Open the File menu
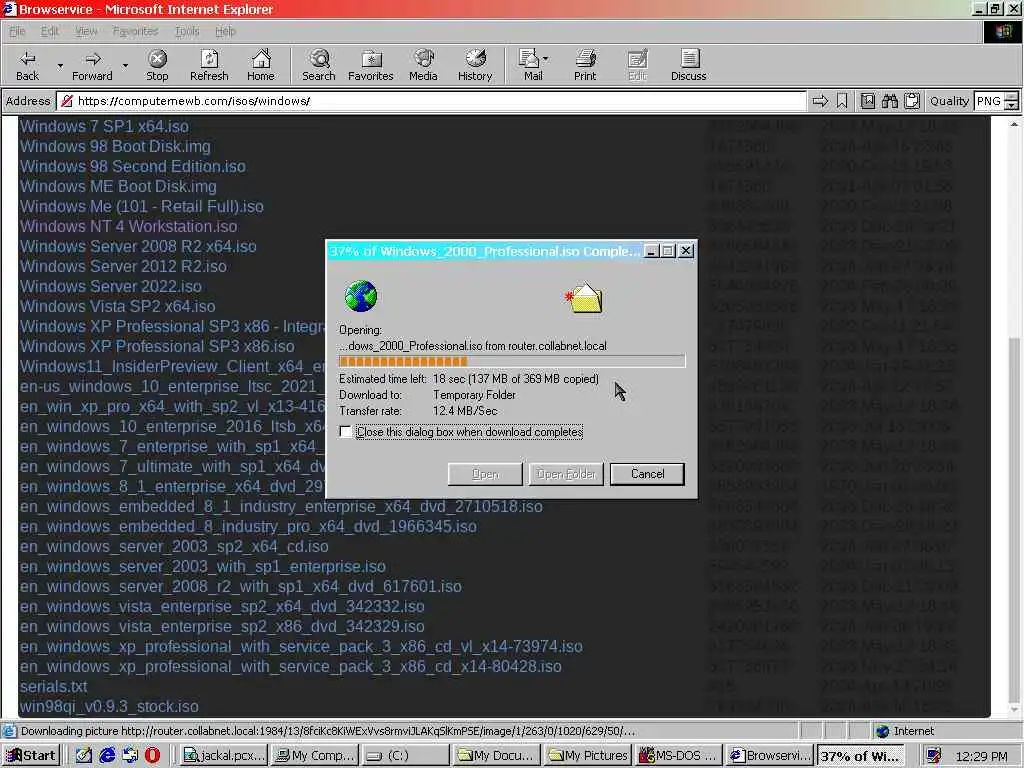 [17, 31]
